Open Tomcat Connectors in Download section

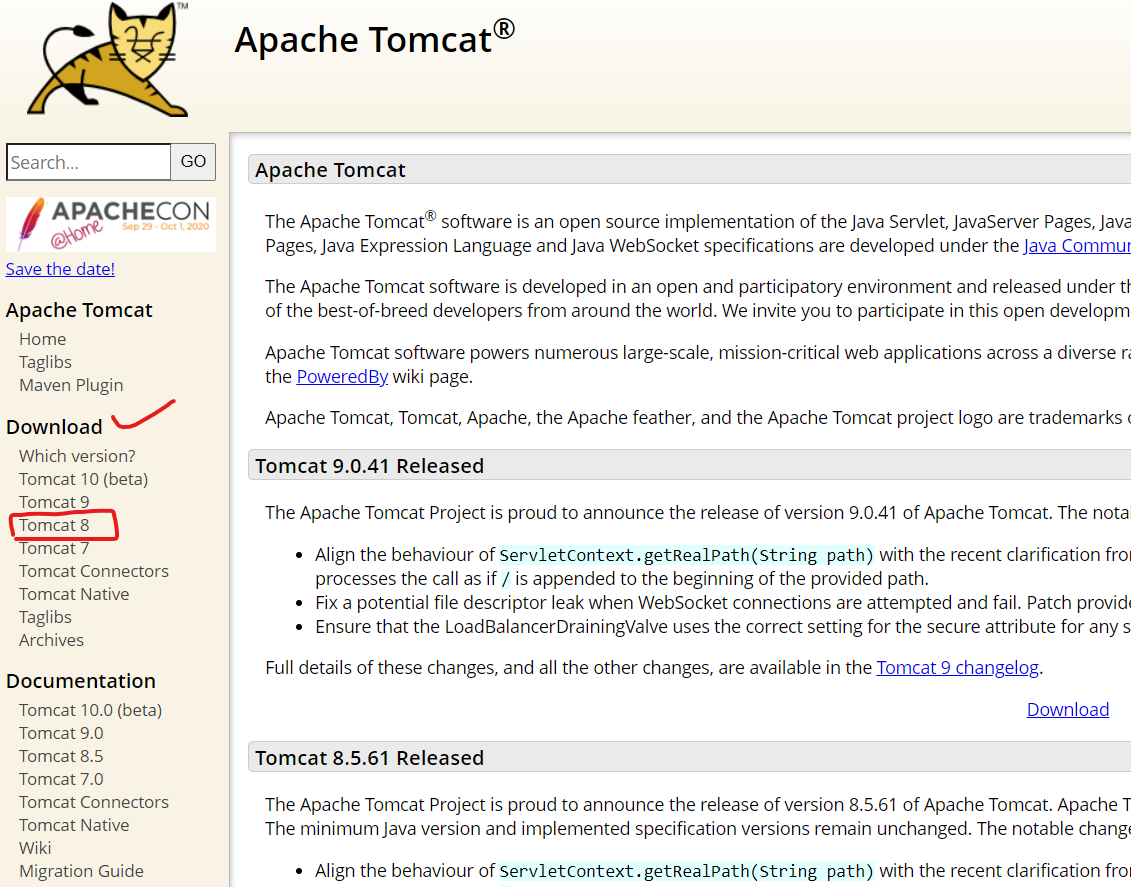[x=94, y=571]
